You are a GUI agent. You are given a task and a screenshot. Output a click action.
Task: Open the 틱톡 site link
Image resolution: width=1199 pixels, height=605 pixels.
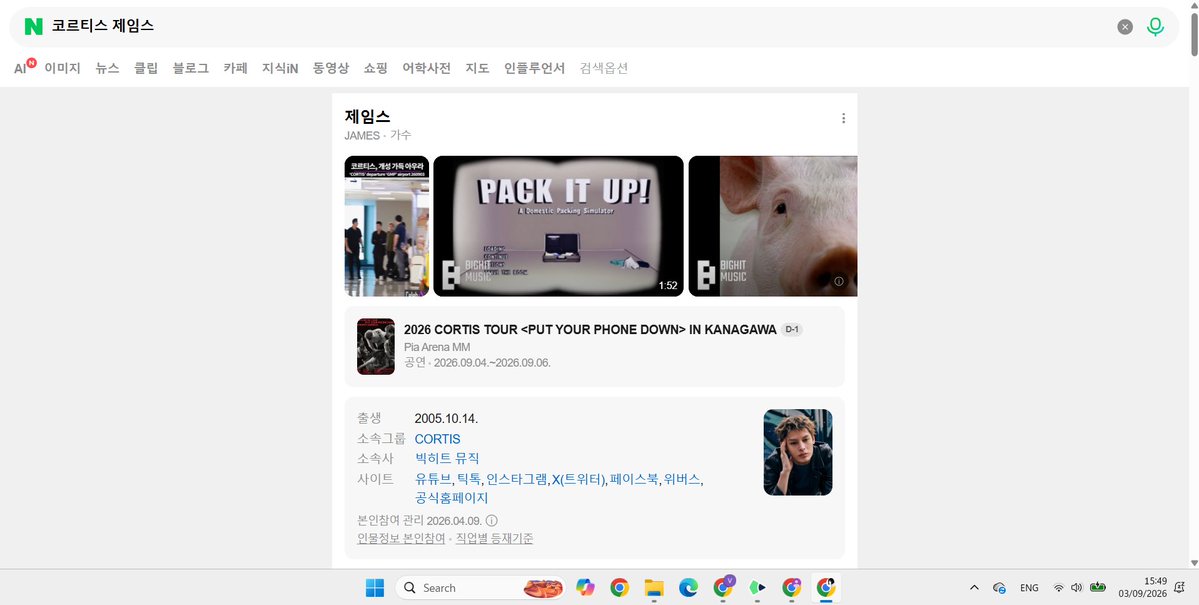[468, 480]
